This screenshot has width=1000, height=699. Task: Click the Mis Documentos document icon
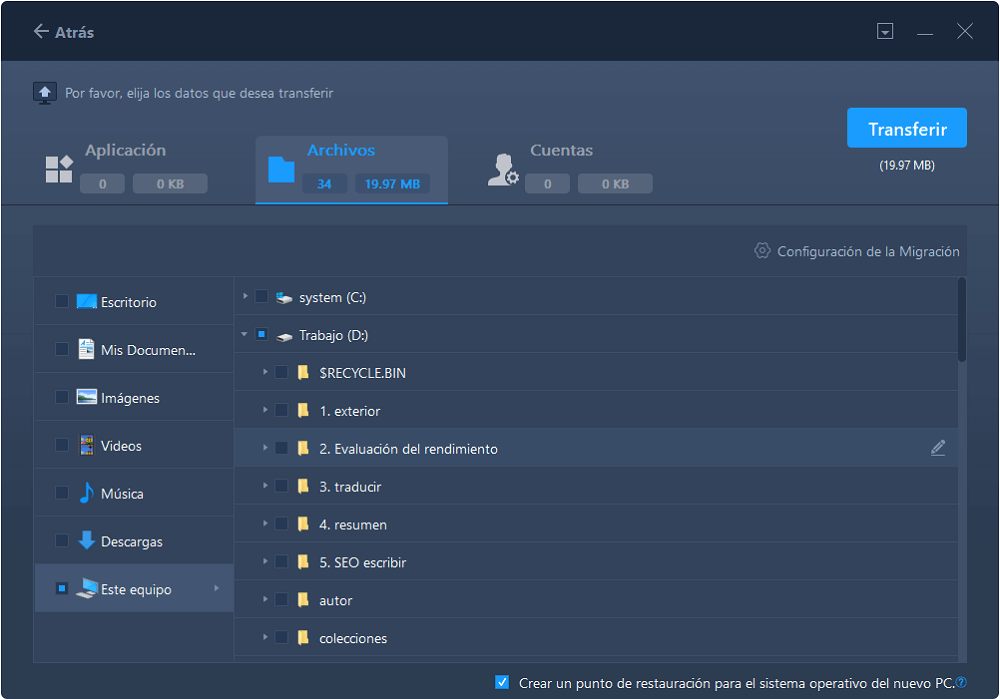click(86, 349)
